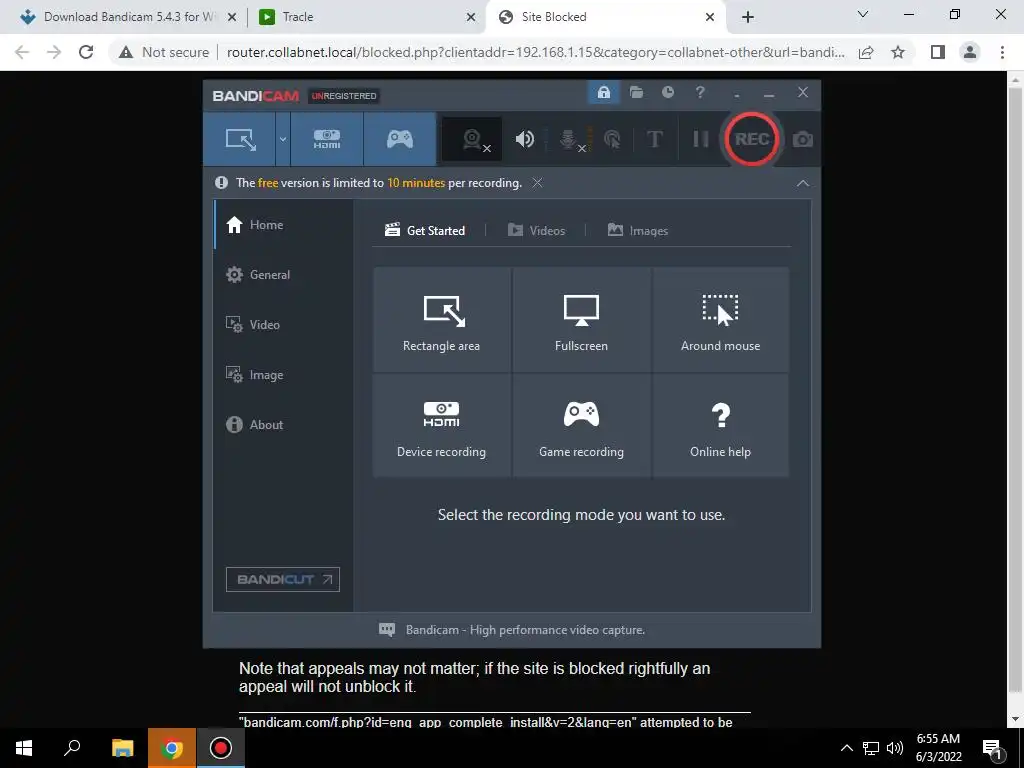Open Image settings in sidebar

tap(283, 375)
